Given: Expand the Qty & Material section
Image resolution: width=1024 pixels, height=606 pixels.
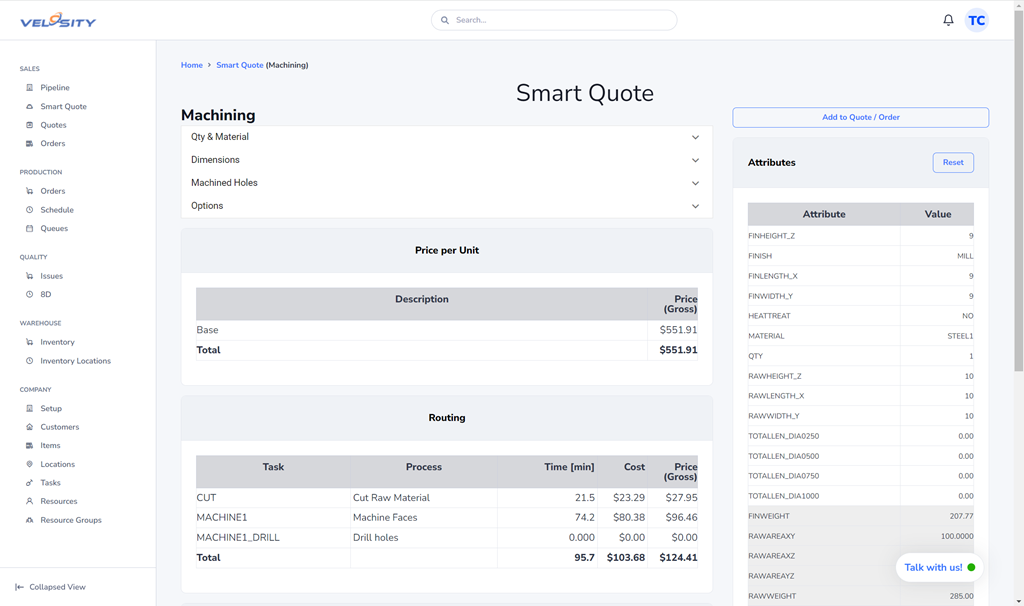Looking at the screenshot, I should (446, 137).
